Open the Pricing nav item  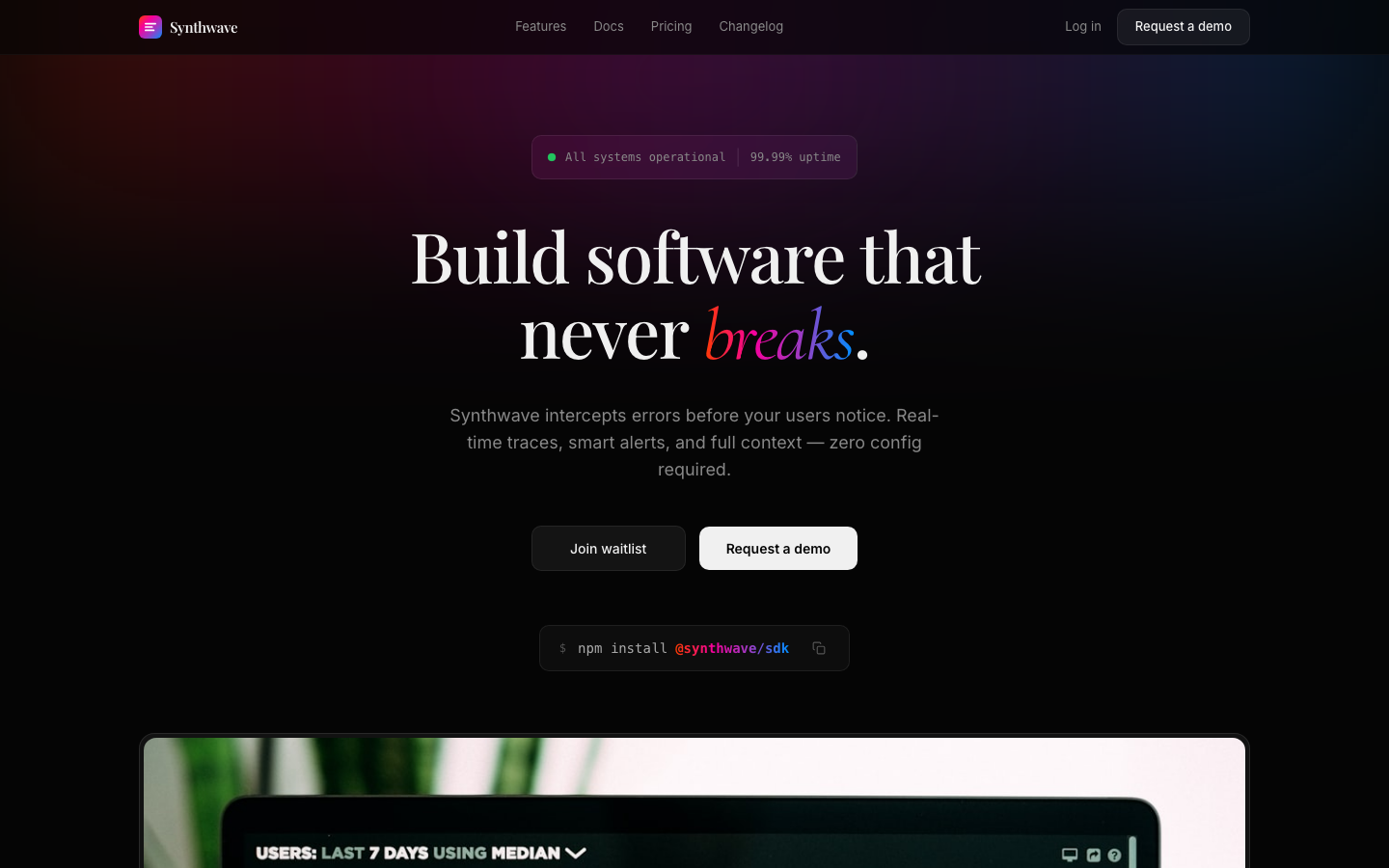click(671, 27)
